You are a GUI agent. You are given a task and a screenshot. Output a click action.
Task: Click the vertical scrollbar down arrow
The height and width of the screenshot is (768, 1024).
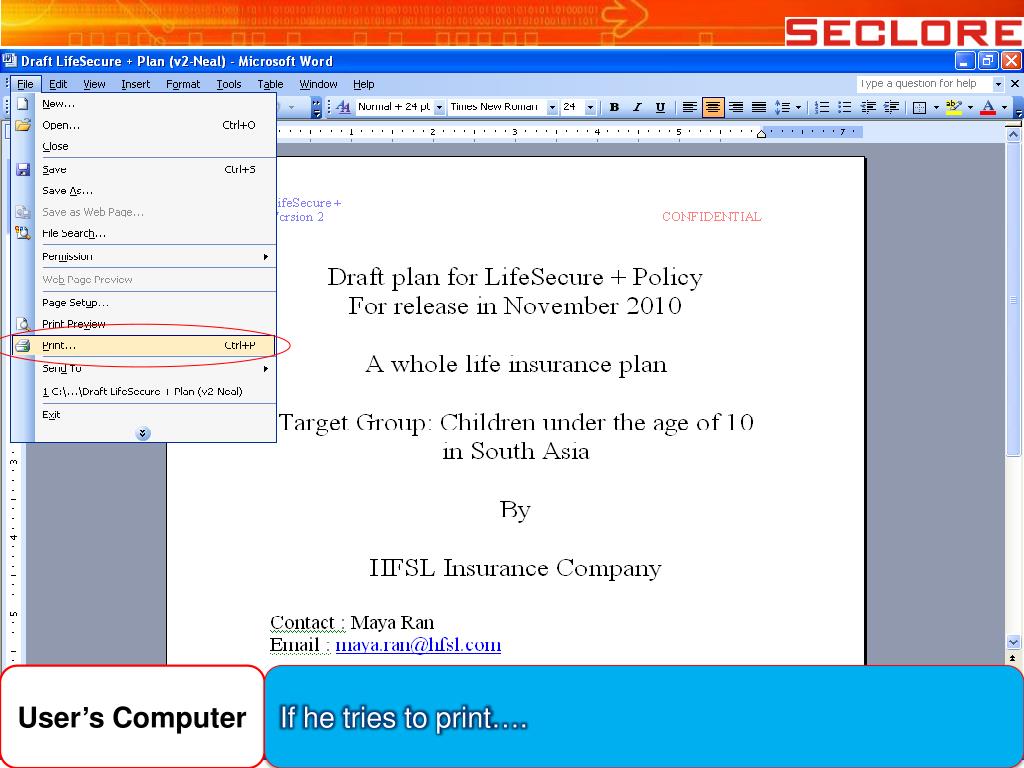pyautogui.click(x=1014, y=643)
